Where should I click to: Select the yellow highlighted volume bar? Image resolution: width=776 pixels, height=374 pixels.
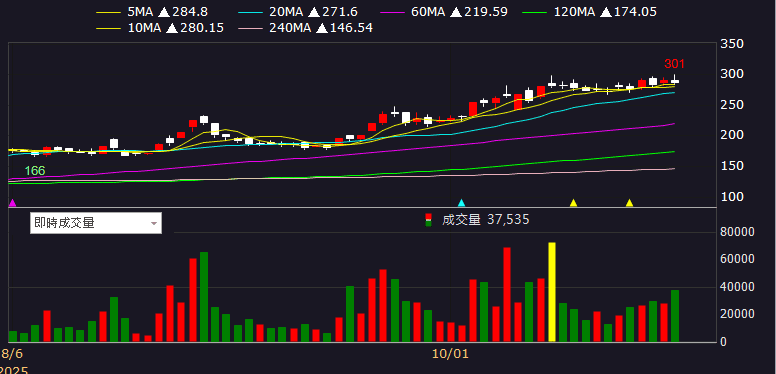click(552, 292)
